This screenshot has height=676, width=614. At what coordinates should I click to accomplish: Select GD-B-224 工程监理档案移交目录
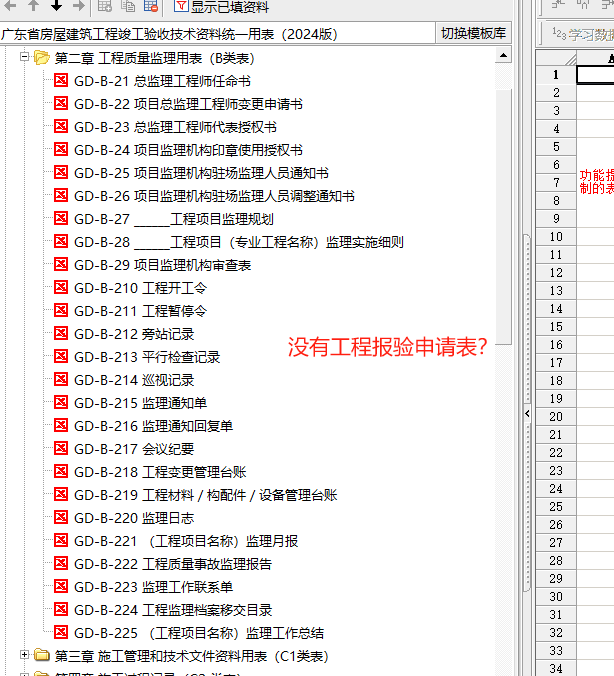[172, 610]
